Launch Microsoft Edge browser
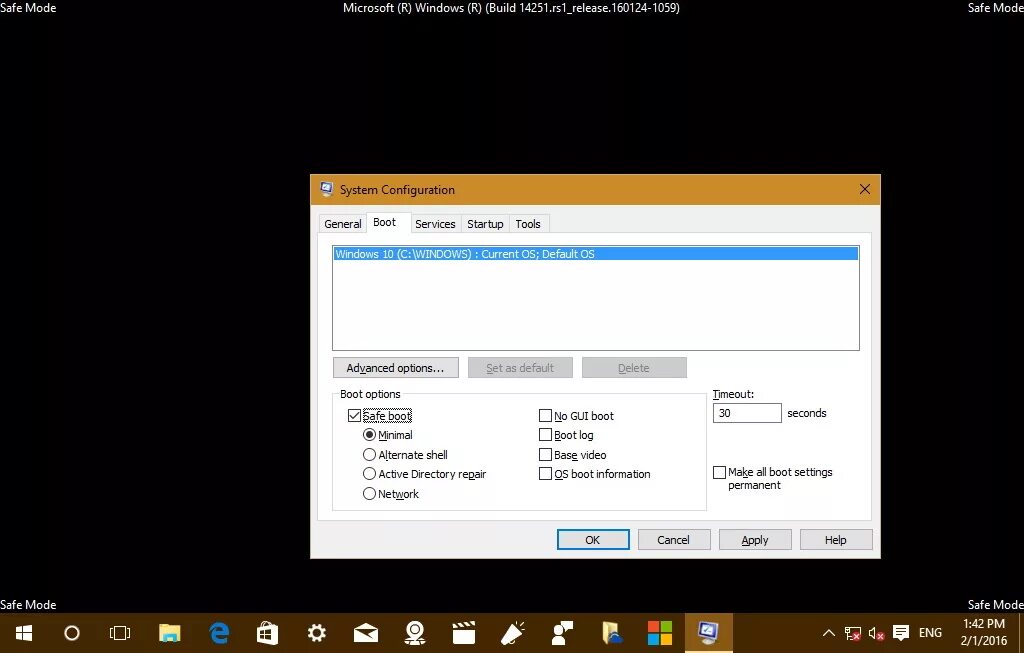This screenshot has height=653, width=1024. tap(219, 633)
